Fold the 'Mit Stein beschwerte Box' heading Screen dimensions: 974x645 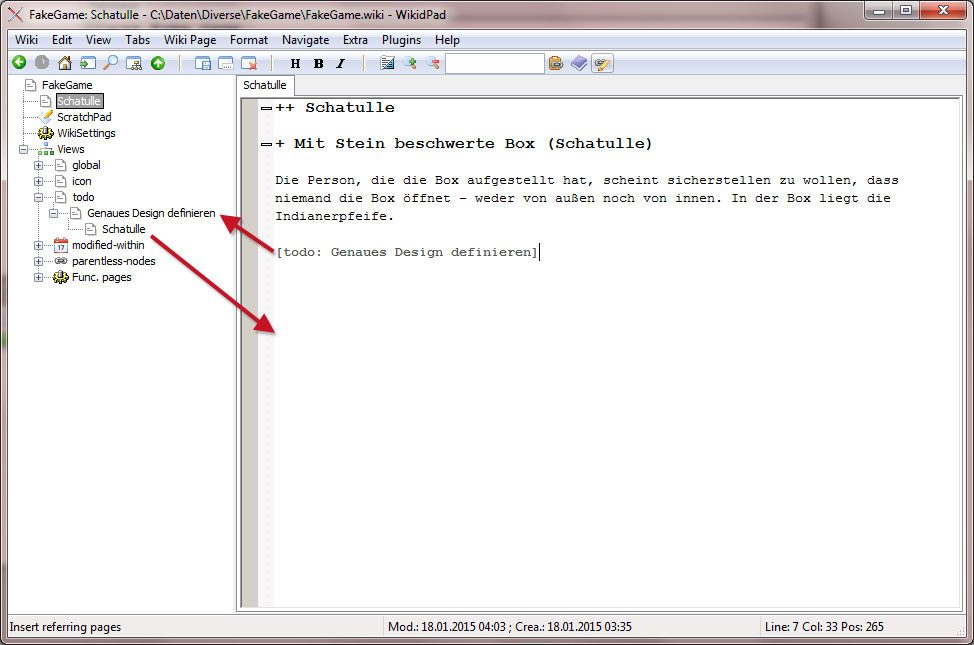266,144
